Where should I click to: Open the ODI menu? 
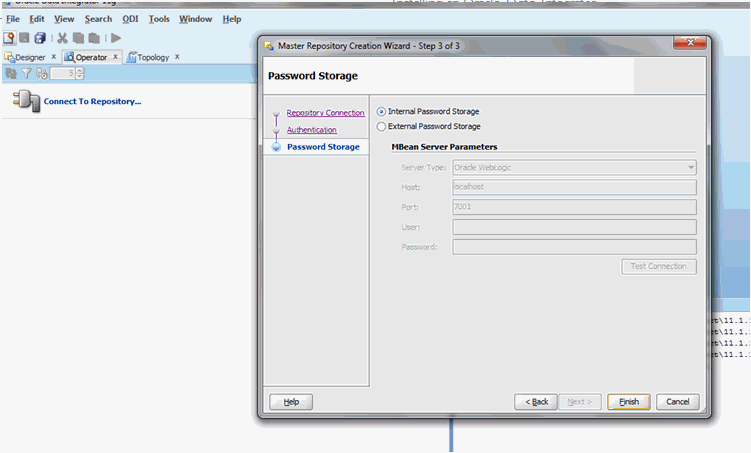[130, 19]
